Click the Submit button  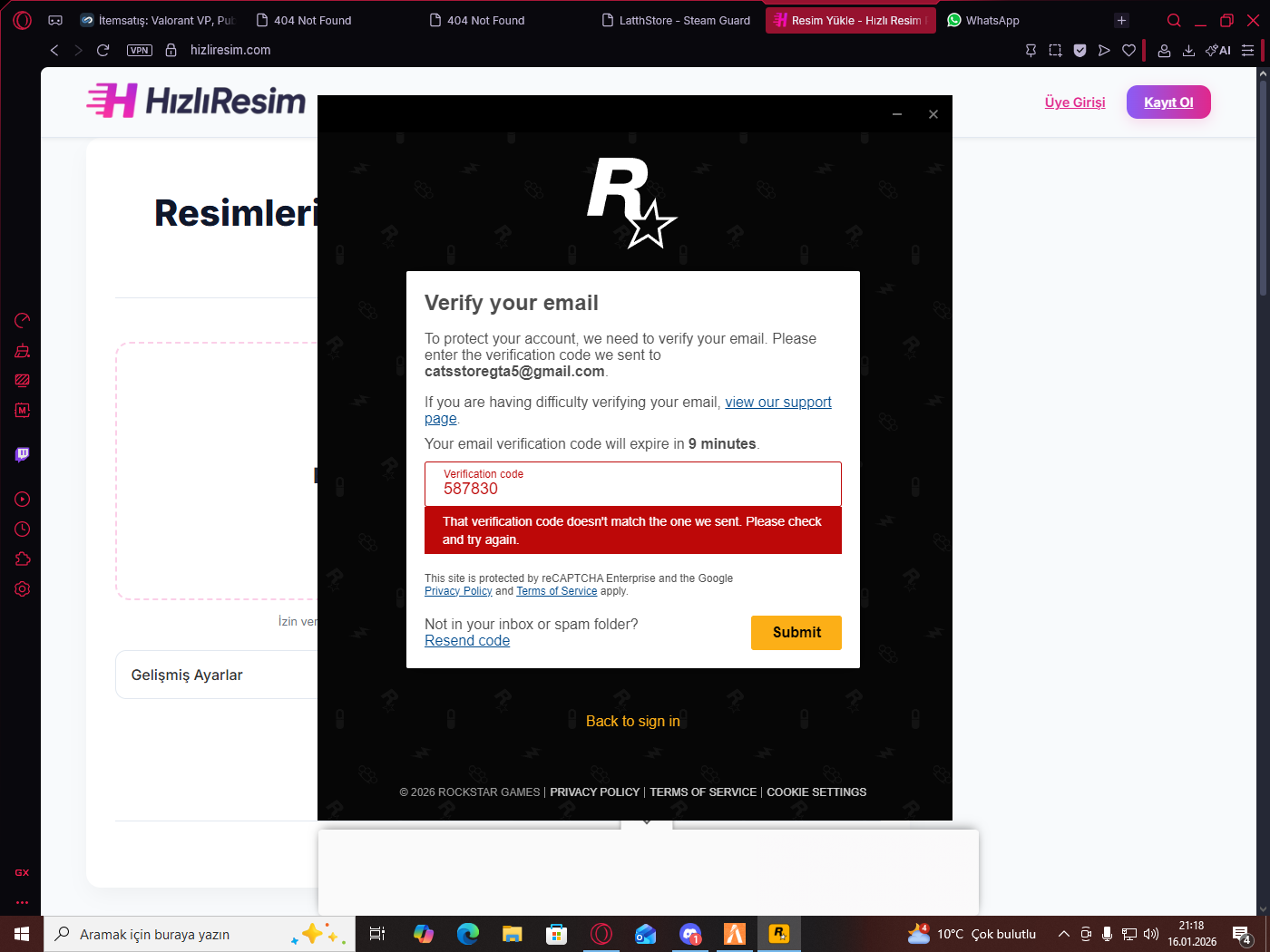(796, 633)
